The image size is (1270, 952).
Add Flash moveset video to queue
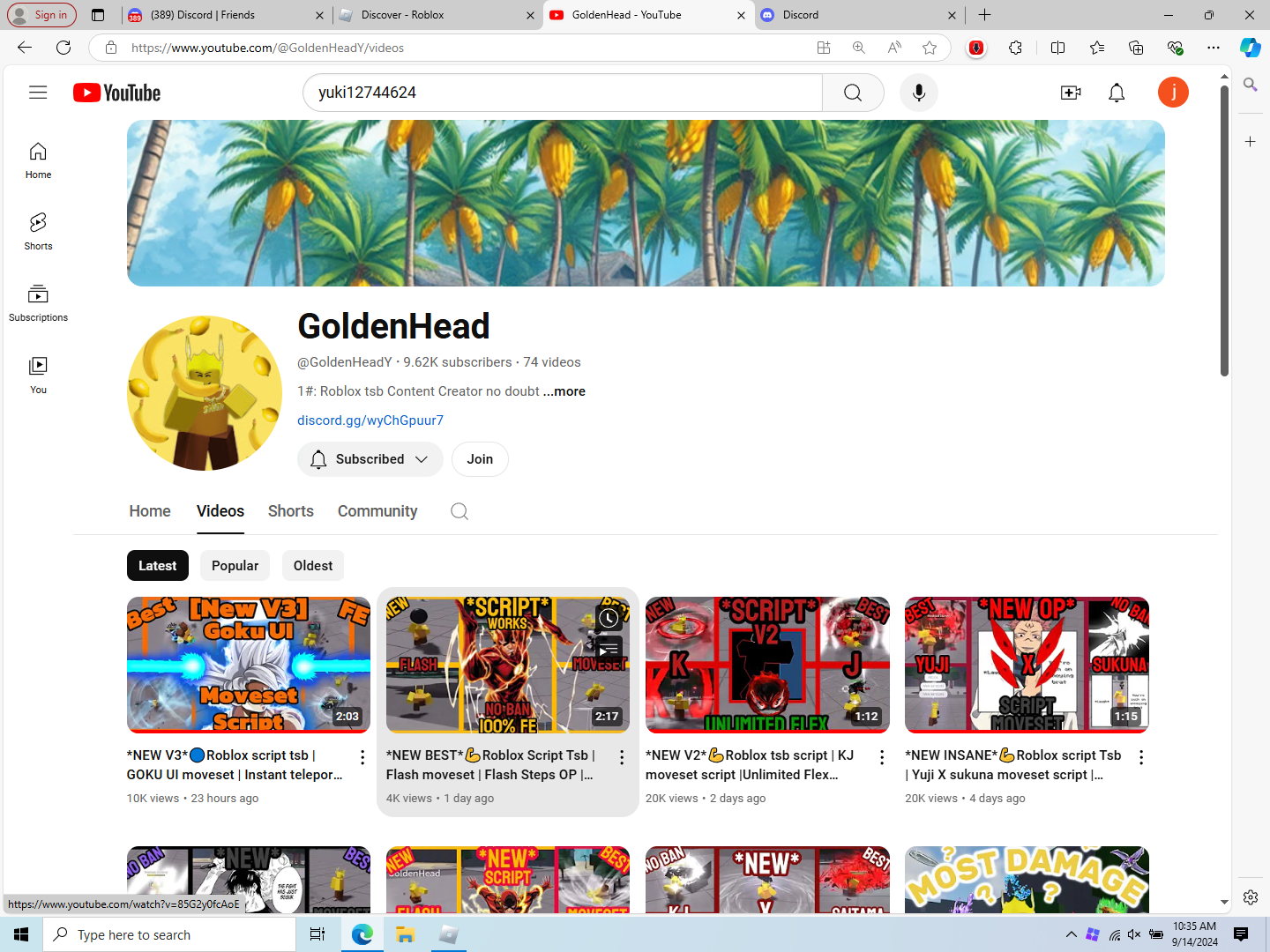click(x=609, y=651)
